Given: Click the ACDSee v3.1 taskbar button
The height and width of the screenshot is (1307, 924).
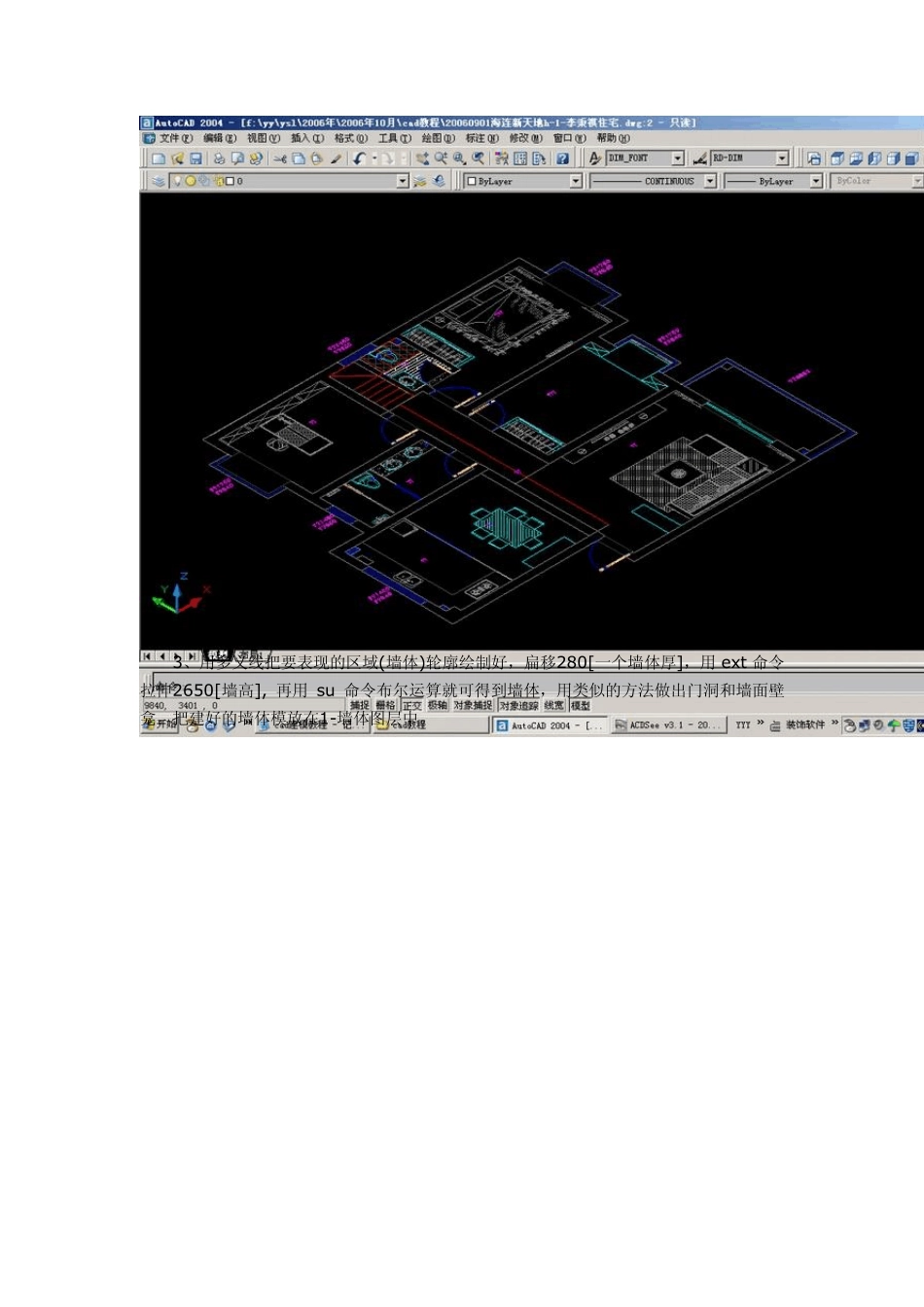Looking at the screenshot, I should point(668,725).
